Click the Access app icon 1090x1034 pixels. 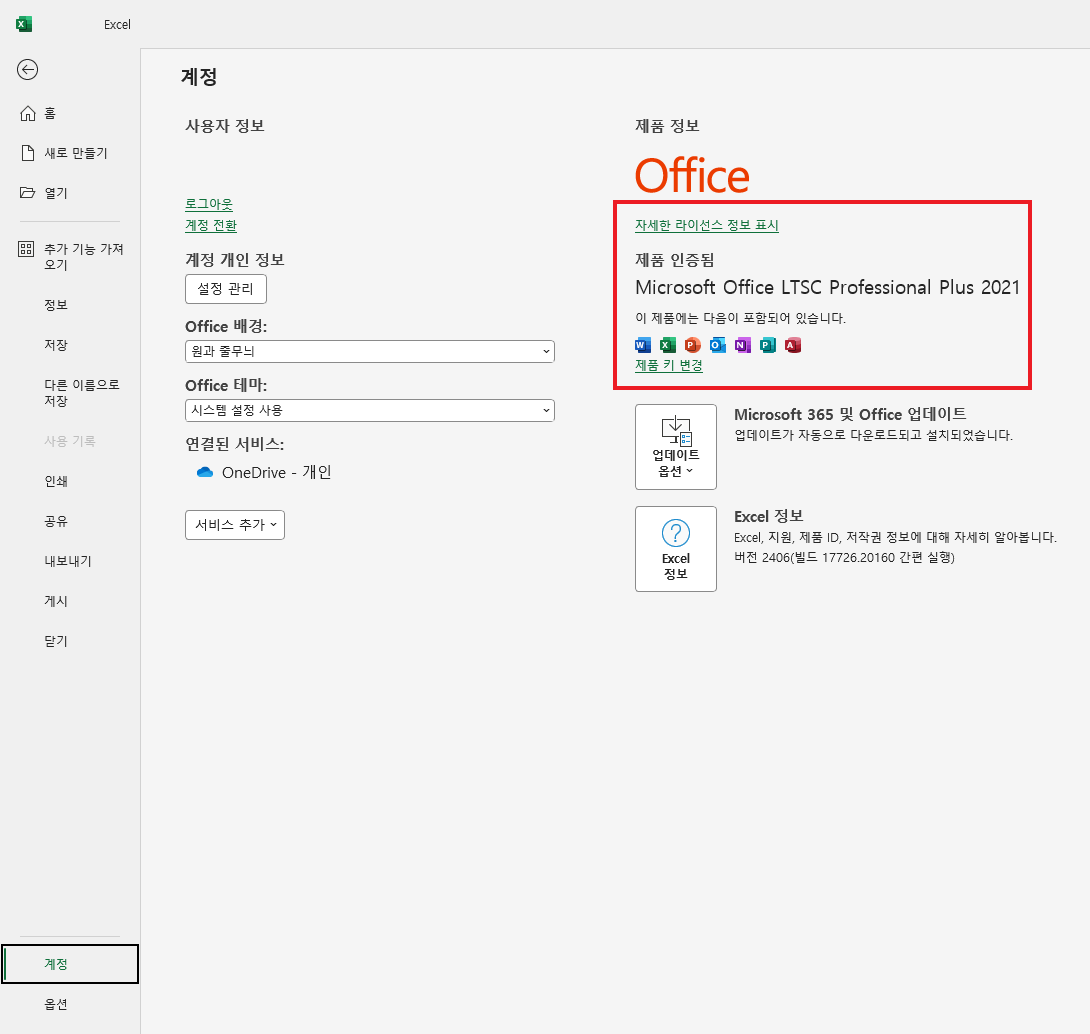click(x=793, y=345)
